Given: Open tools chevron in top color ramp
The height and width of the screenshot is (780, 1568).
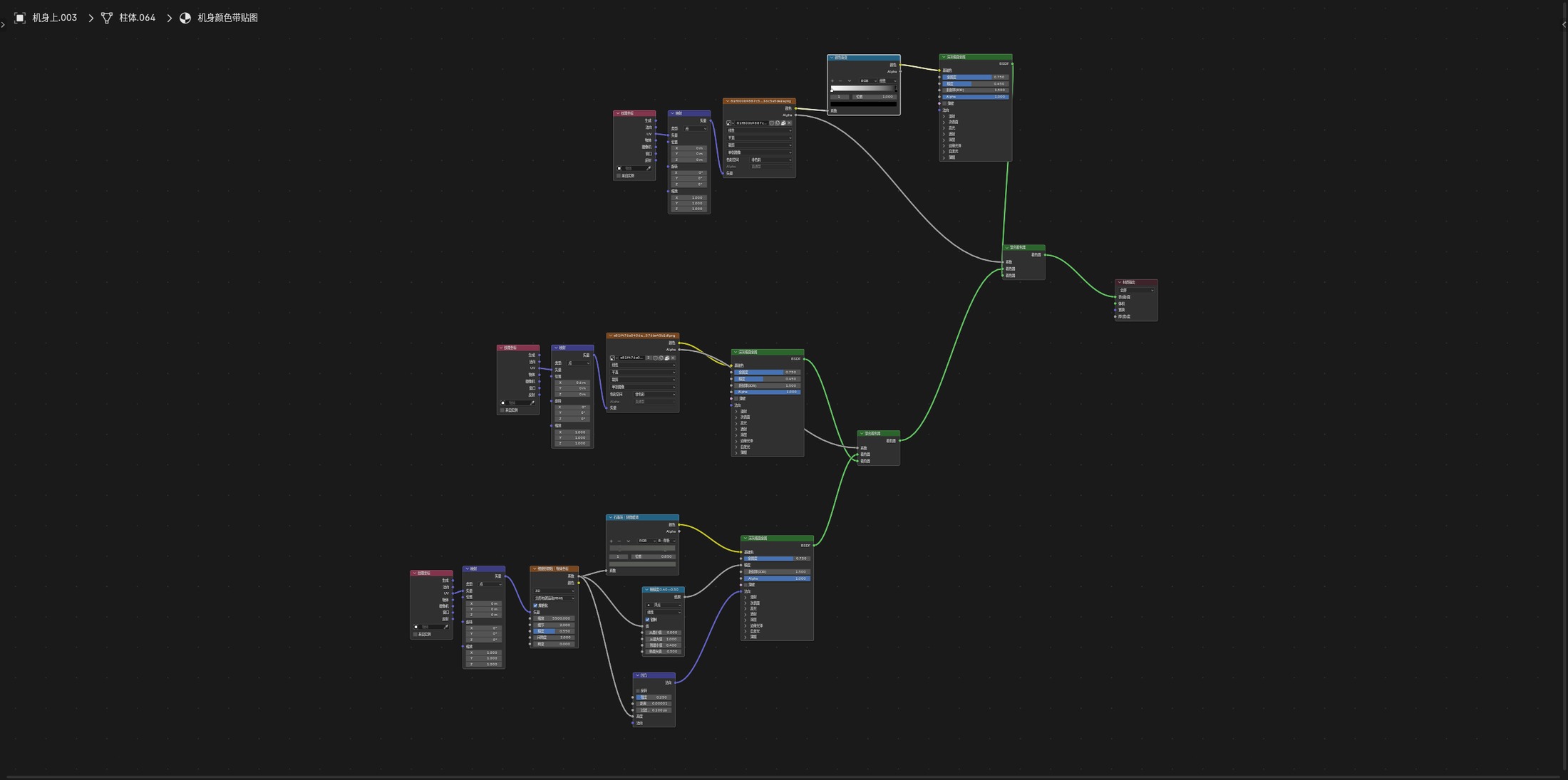Looking at the screenshot, I should point(850,80).
